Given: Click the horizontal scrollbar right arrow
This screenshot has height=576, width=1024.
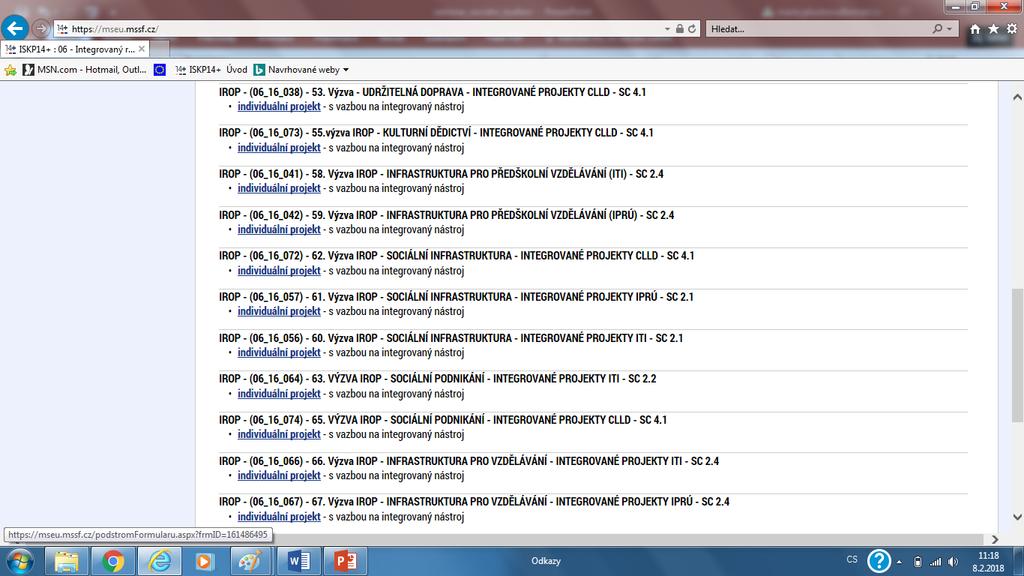Looking at the screenshot, I should click(995, 539).
